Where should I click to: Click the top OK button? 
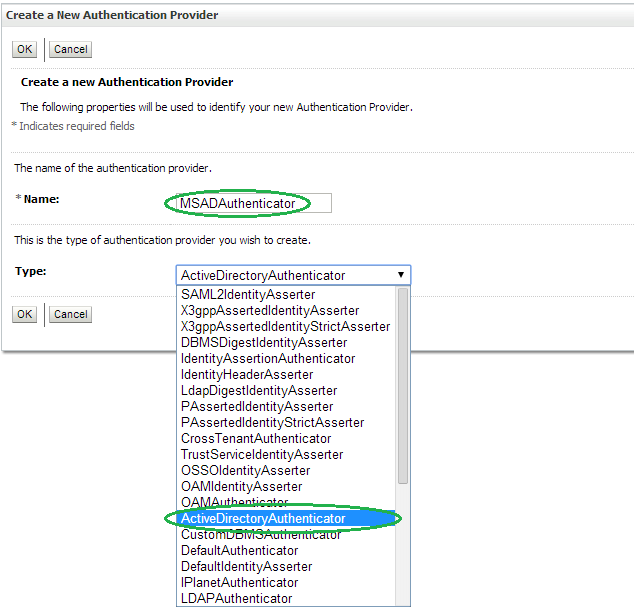[24, 49]
